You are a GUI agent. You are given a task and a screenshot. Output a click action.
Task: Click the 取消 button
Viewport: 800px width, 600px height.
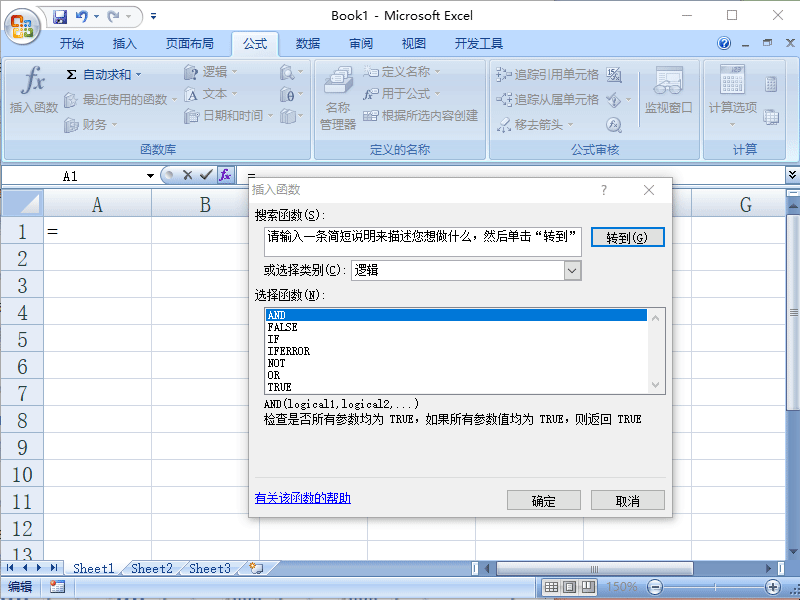628,501
